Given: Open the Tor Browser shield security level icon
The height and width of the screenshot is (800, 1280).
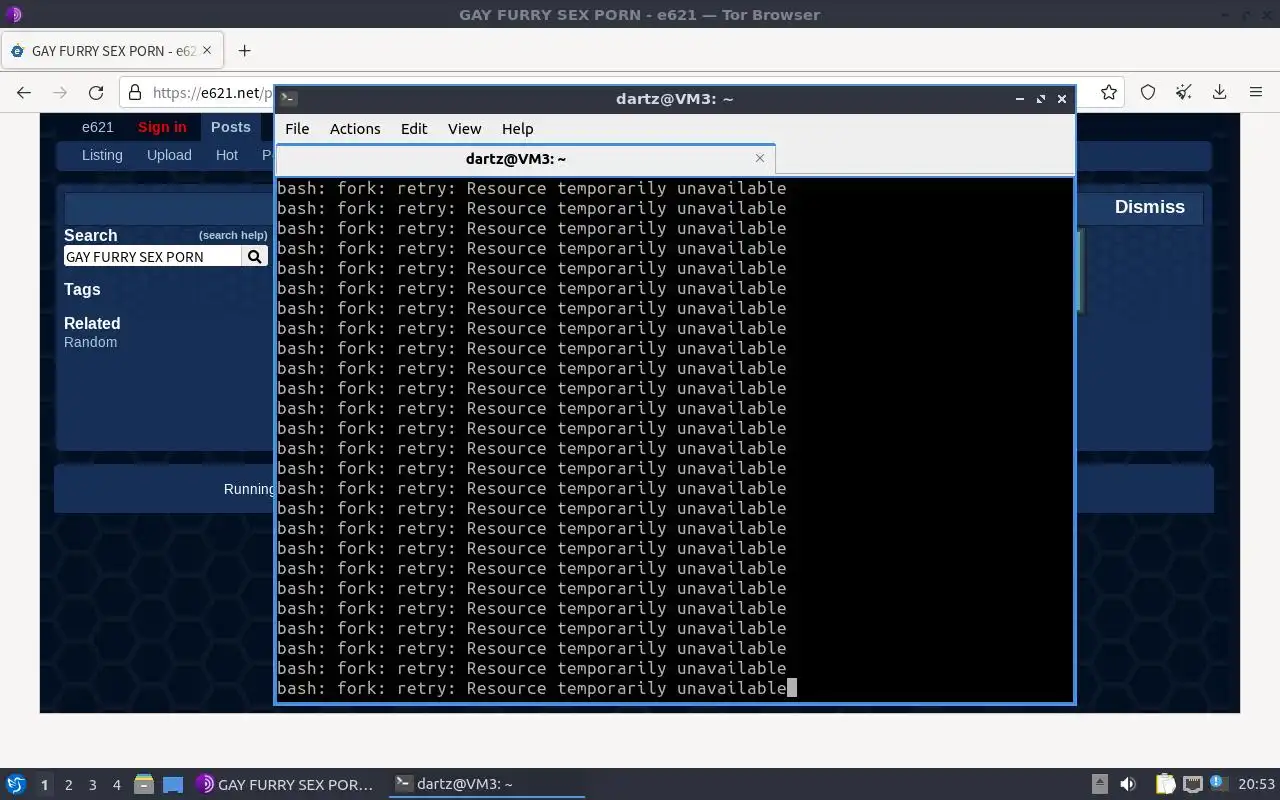Looking at the screenshot, I should (1148, 92).
